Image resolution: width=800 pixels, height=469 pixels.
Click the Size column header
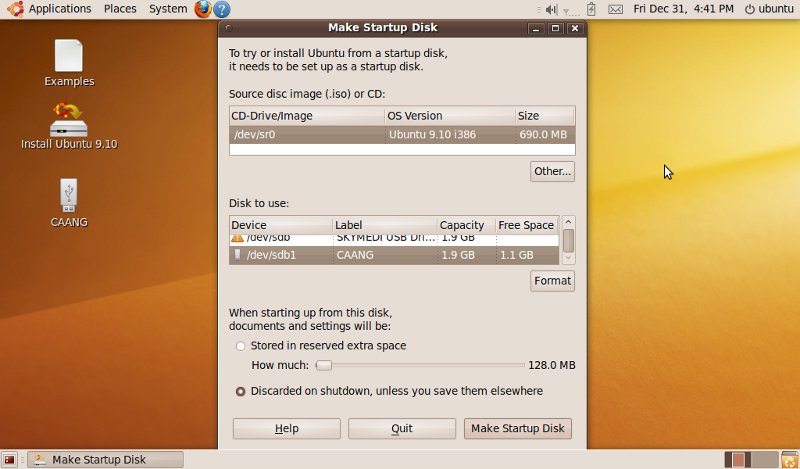(545, 116)
